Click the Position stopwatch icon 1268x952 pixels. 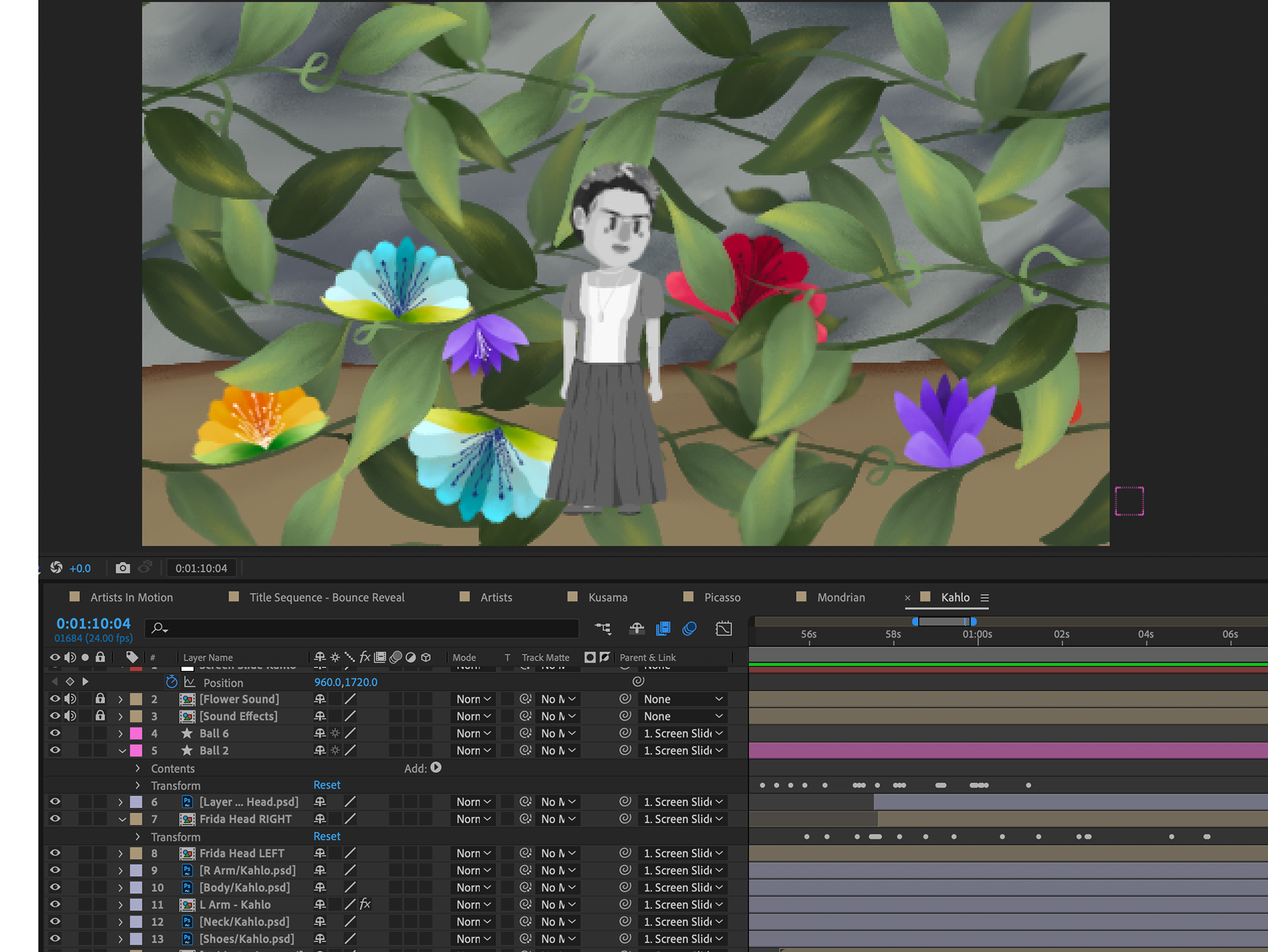(172, 682)
